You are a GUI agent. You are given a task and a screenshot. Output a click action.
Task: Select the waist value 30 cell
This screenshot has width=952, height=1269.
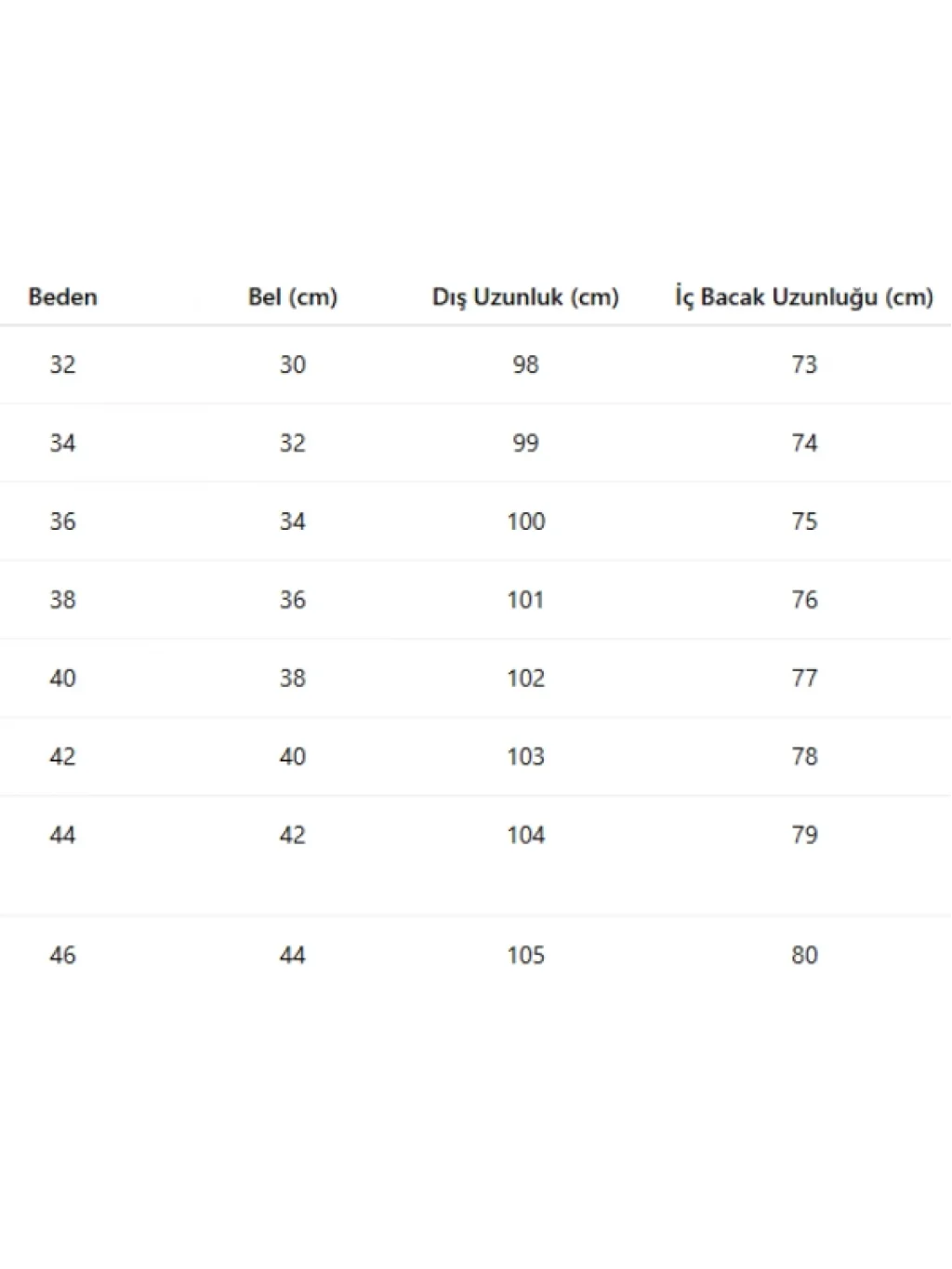[293, 364]
